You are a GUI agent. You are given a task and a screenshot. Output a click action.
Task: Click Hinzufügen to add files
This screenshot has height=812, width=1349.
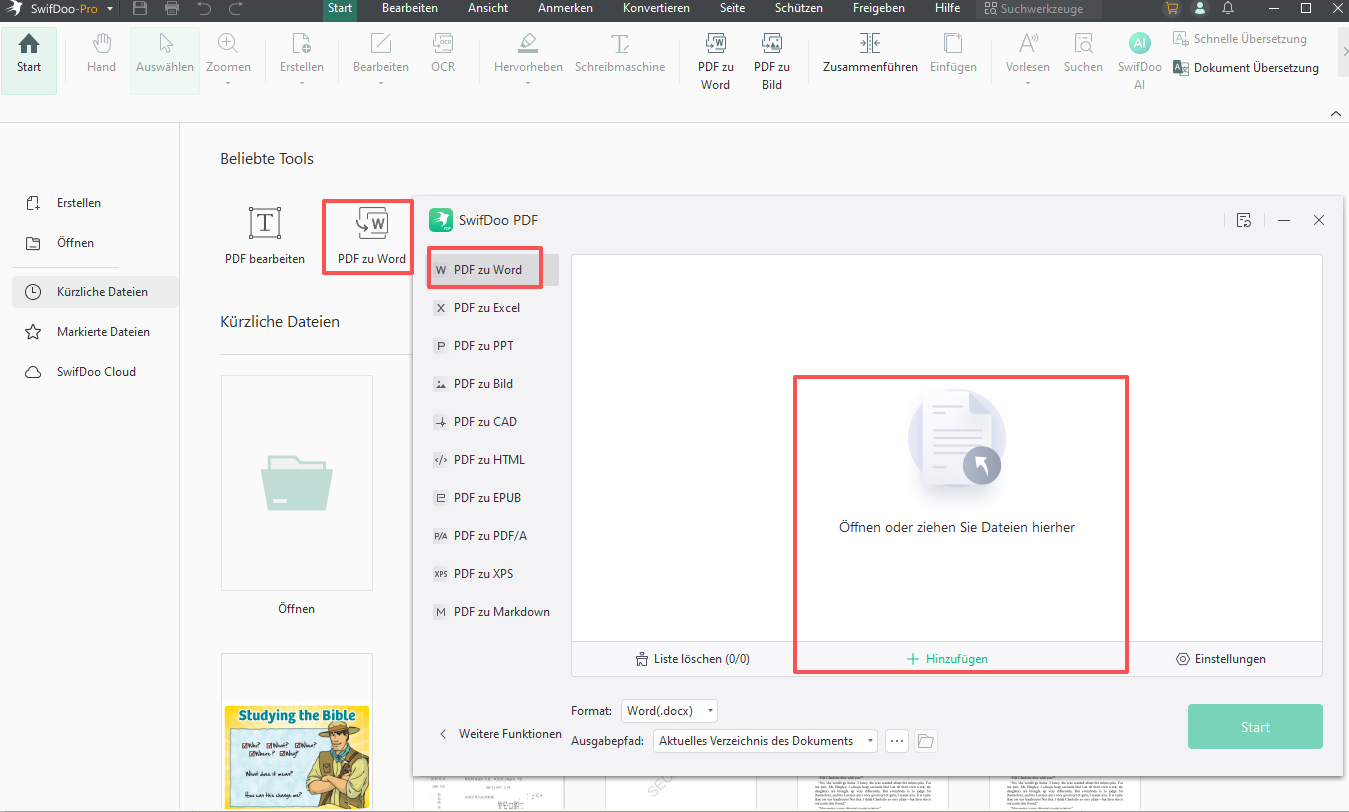pyautogui.click(x=947, y=659)
